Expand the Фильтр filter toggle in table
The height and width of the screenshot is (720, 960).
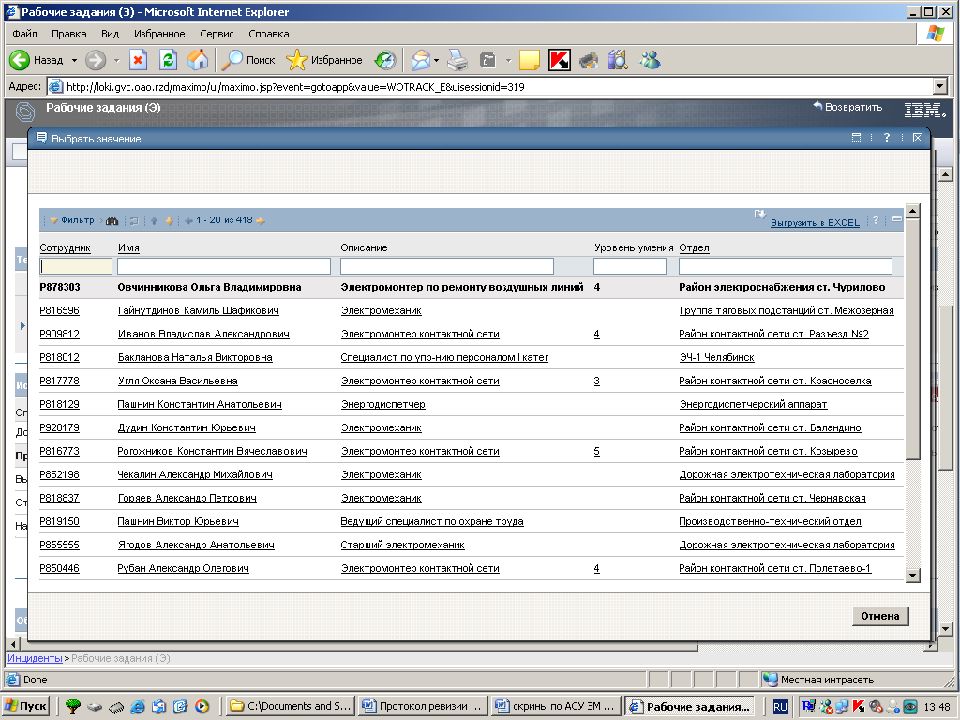[72, 220]
